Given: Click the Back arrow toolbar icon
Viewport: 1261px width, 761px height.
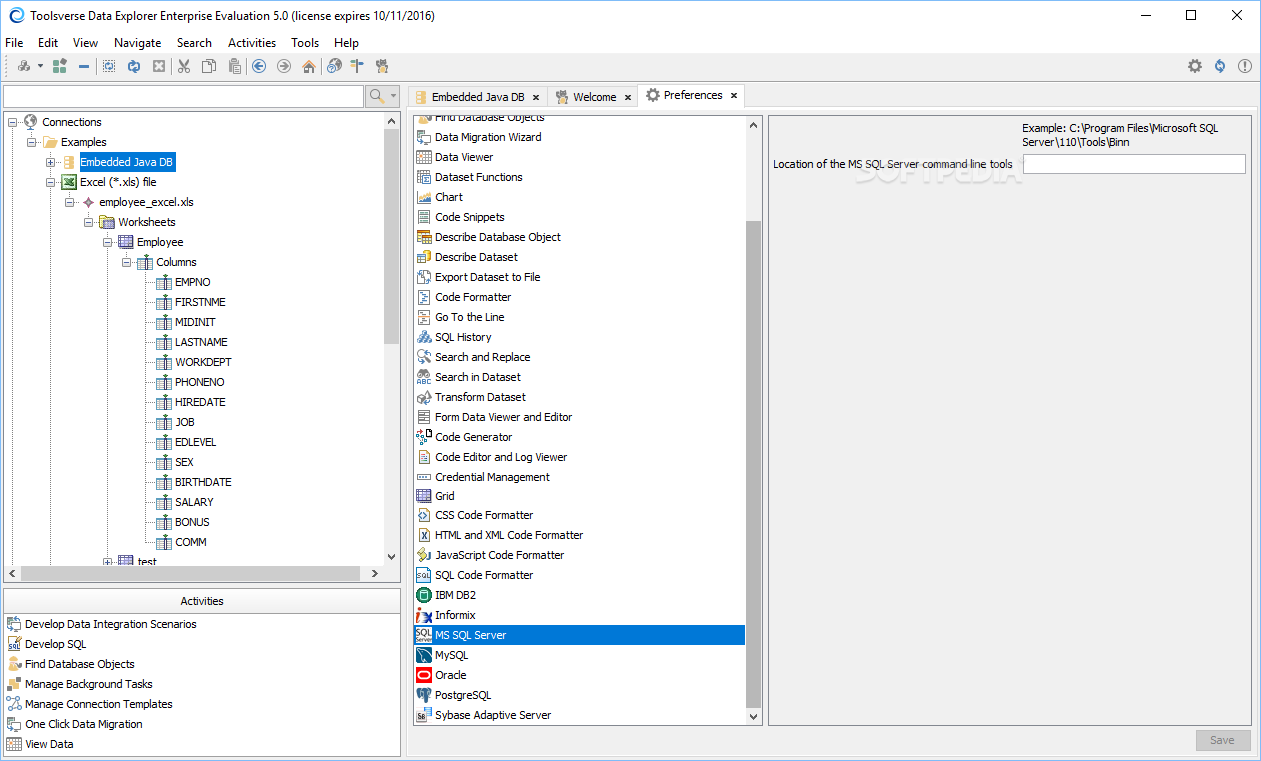Looking at the screenshot, I should pos(259,66).
